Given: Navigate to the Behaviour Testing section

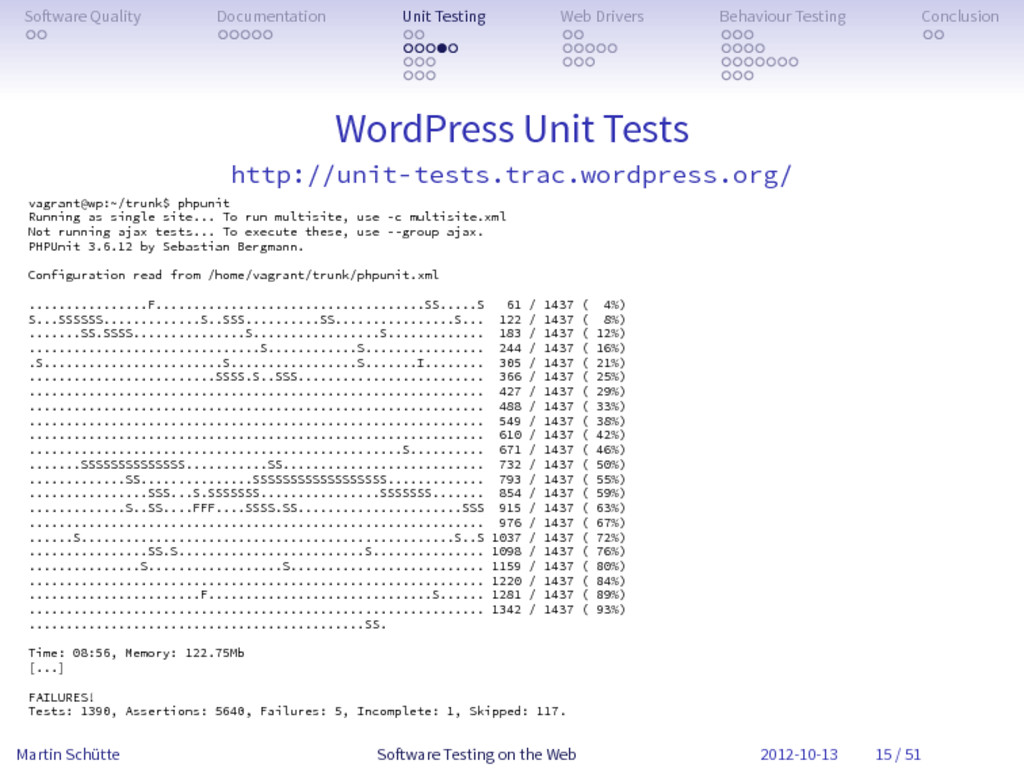Looking at the screenshot, I should coord(782,16).
